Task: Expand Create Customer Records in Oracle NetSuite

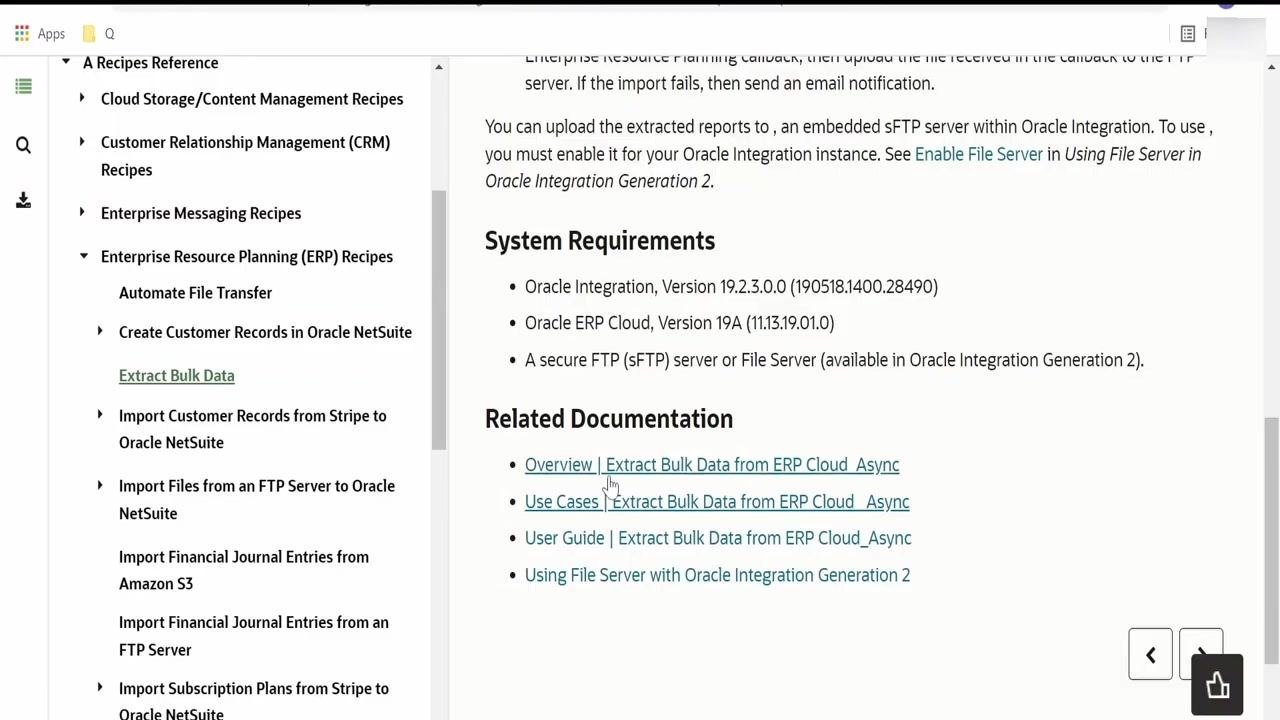Action: click(100, 331)
